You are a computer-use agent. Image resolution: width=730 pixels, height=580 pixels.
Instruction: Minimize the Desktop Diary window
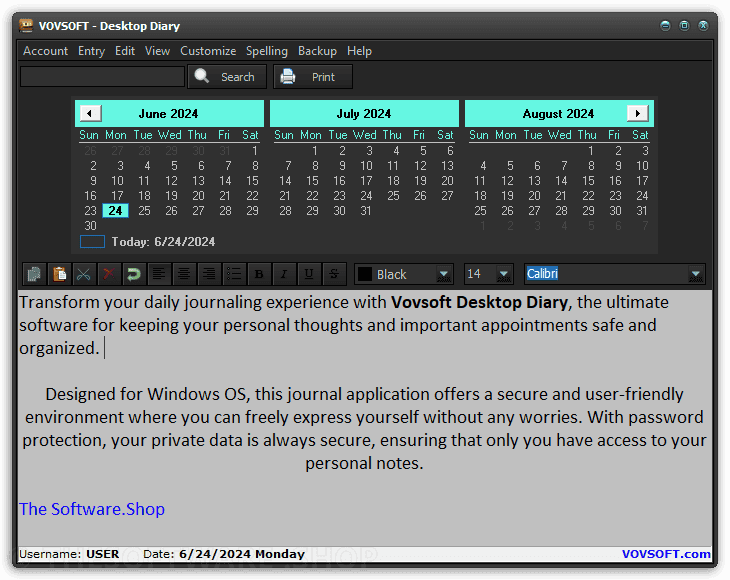(x=665, y=26)
